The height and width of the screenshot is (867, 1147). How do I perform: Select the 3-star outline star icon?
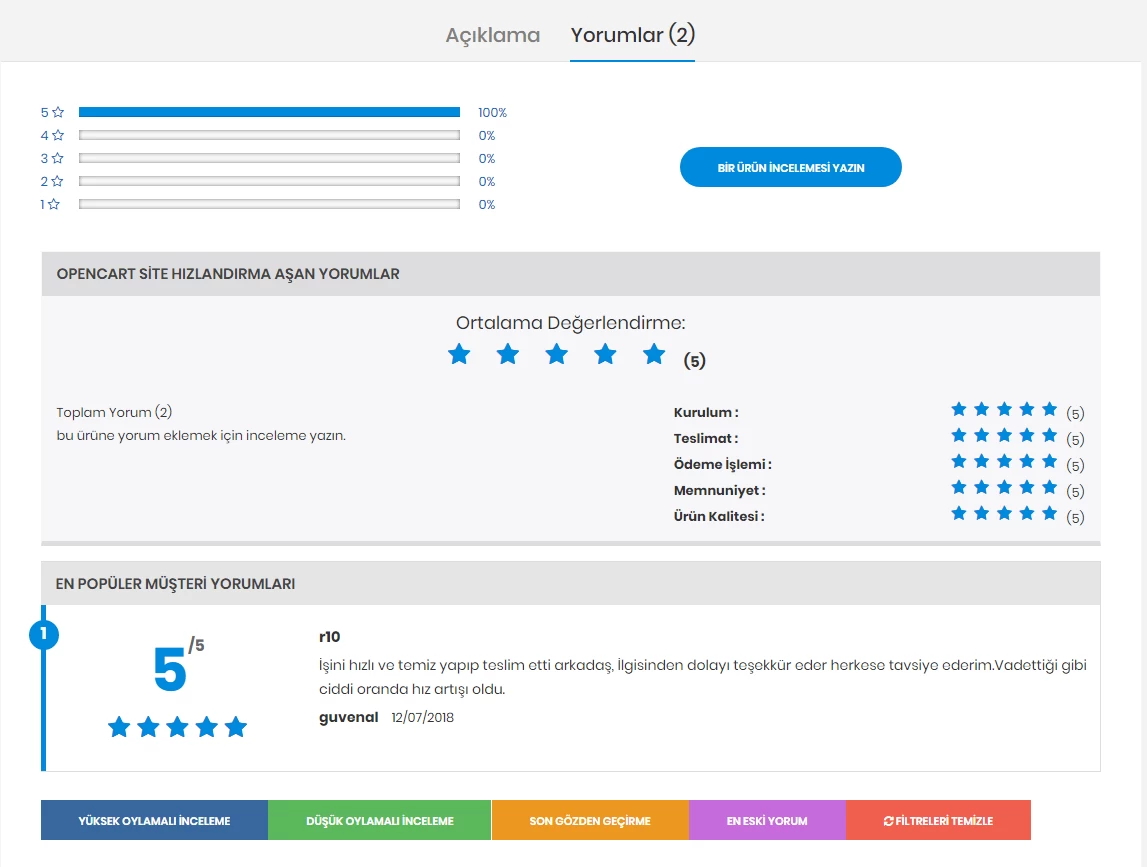(x=57, y=158)
